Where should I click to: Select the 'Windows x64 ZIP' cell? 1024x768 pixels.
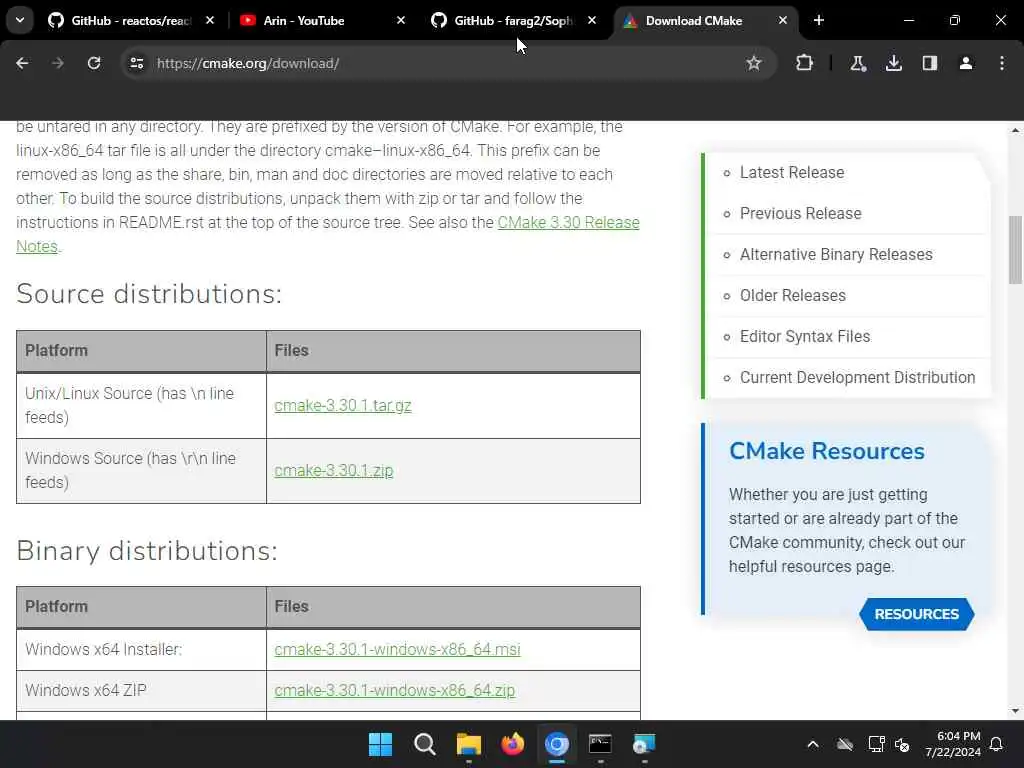pos(141,690)
